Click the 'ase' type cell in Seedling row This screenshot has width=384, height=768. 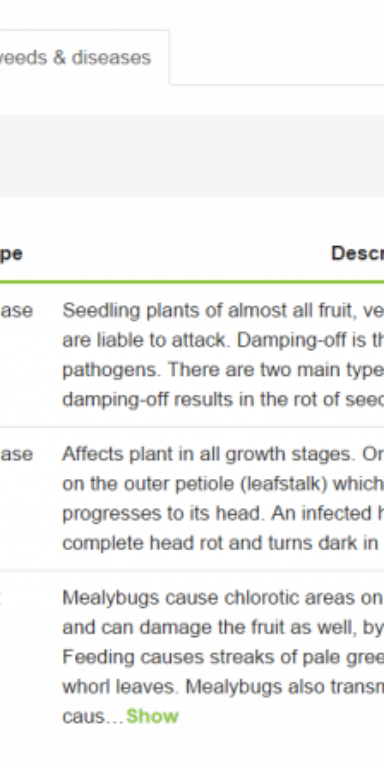click(x=16, y=311)
